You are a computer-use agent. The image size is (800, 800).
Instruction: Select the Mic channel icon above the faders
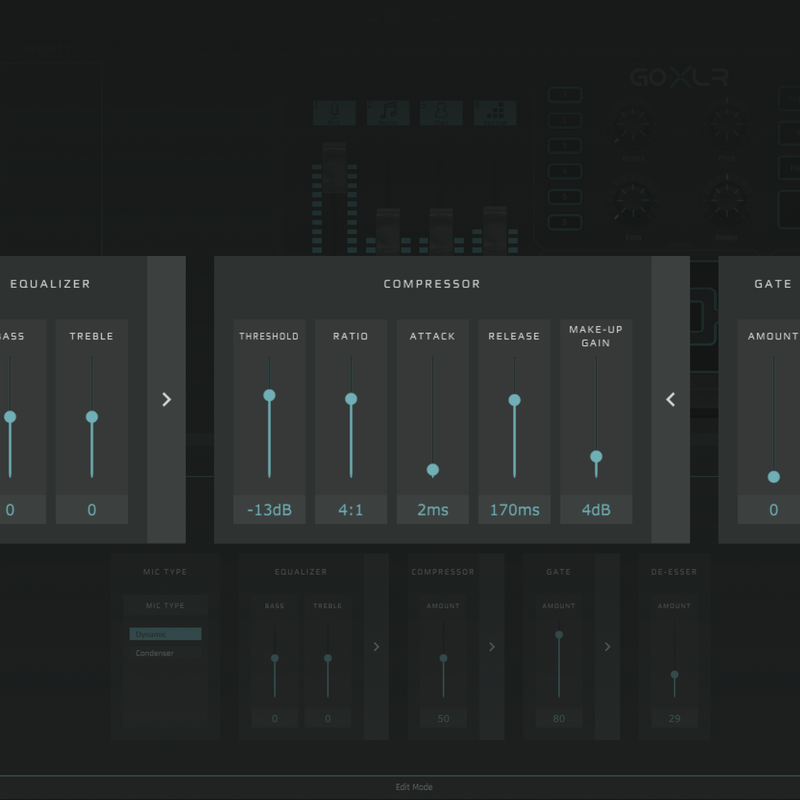pyautogui.click(x=334, y=113)
